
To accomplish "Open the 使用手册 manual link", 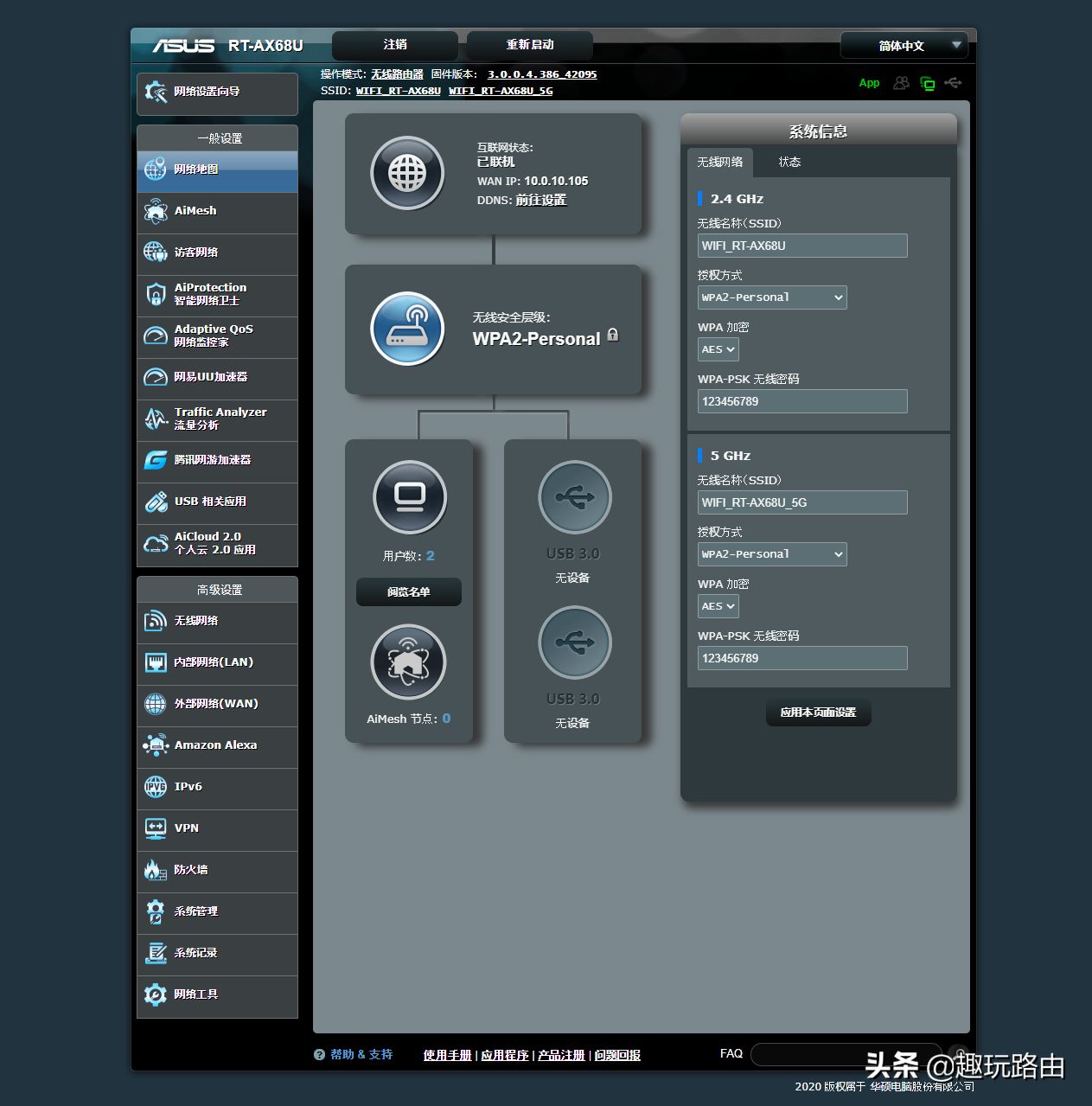I will (448, 1055).
